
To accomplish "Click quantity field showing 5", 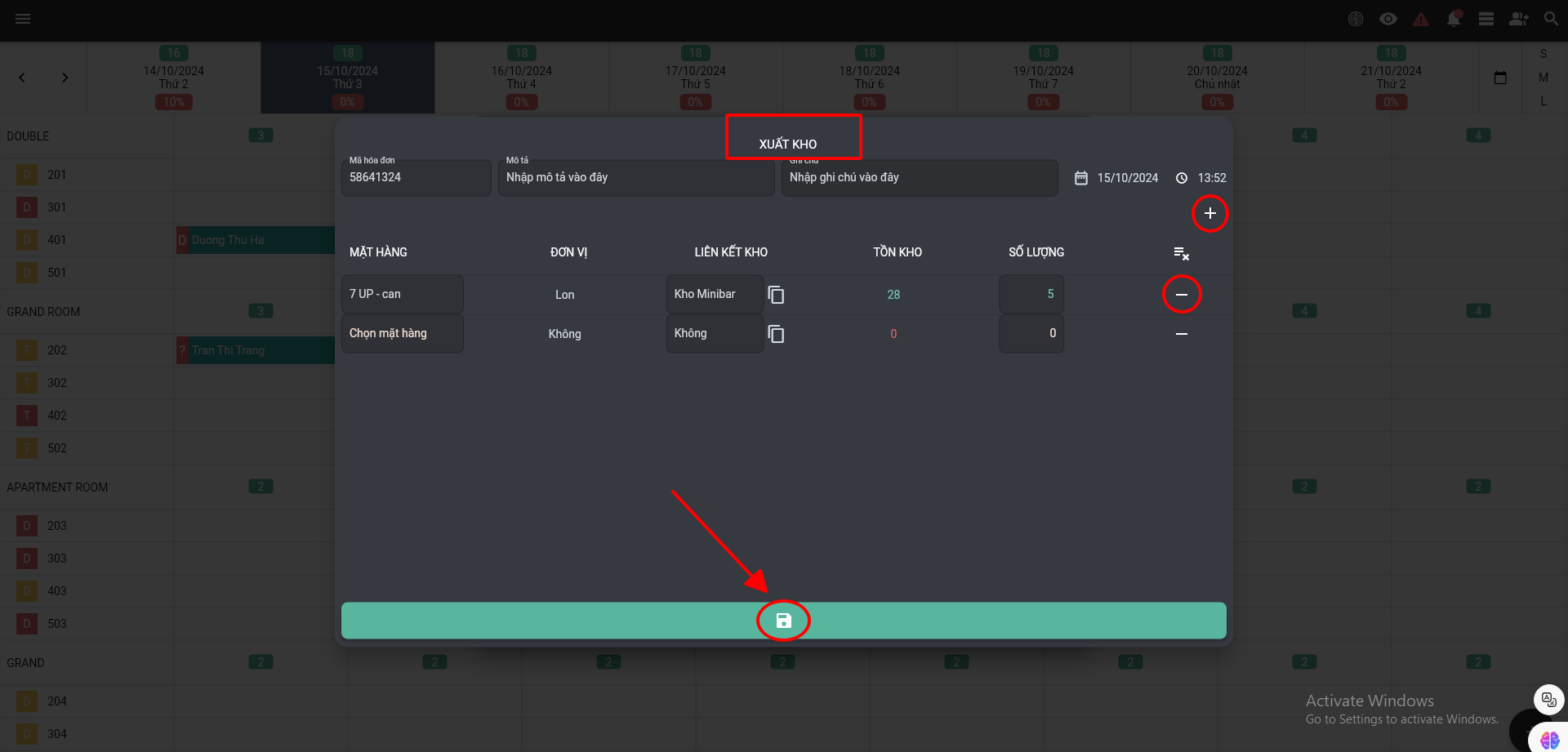I will point(1031,294).
